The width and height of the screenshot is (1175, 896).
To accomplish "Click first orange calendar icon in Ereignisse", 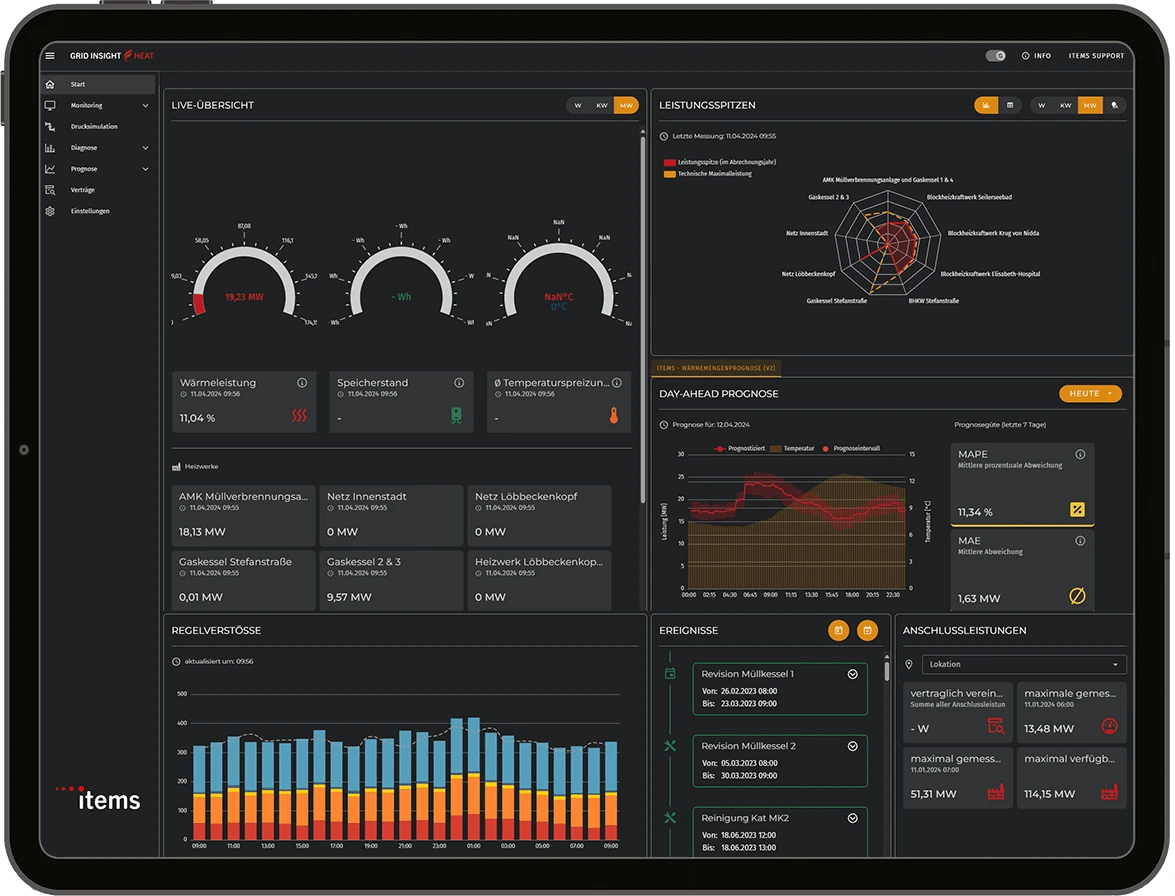I will pos(839,631).
